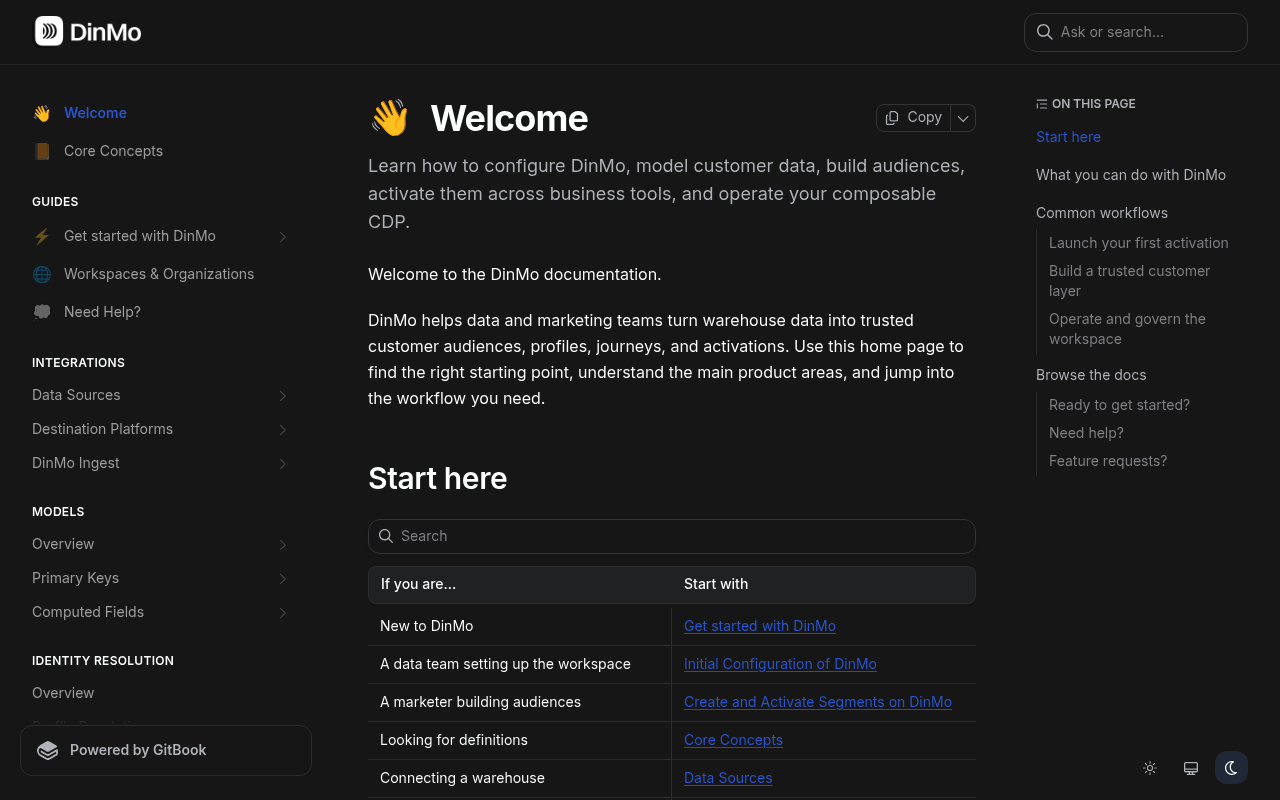1280x800 pixels.
Task: Click the GitBook logo icon in the footer
Action: [48, 750]
